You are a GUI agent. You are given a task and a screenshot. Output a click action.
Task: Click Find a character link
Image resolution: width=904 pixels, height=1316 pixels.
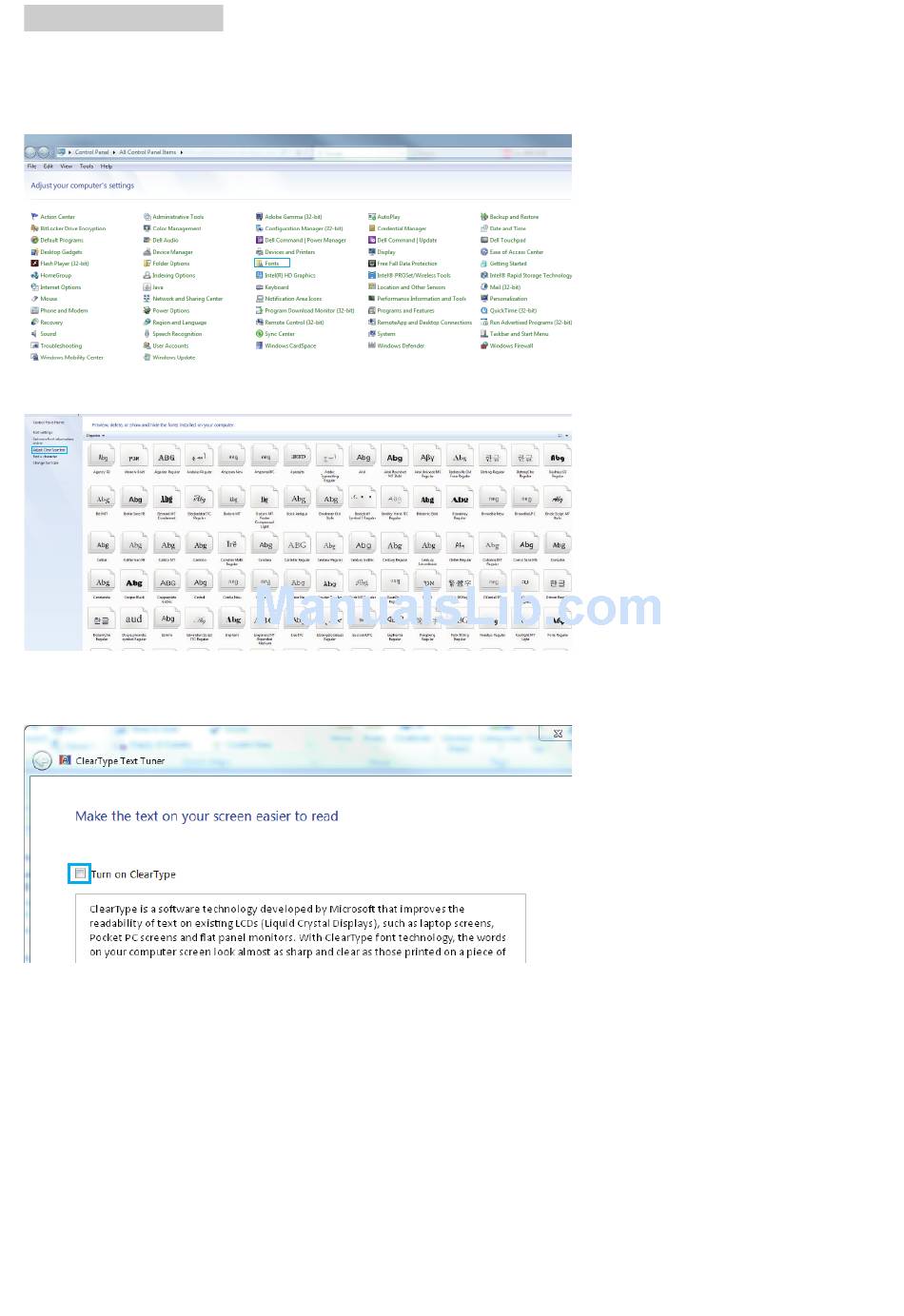point(45,457)
